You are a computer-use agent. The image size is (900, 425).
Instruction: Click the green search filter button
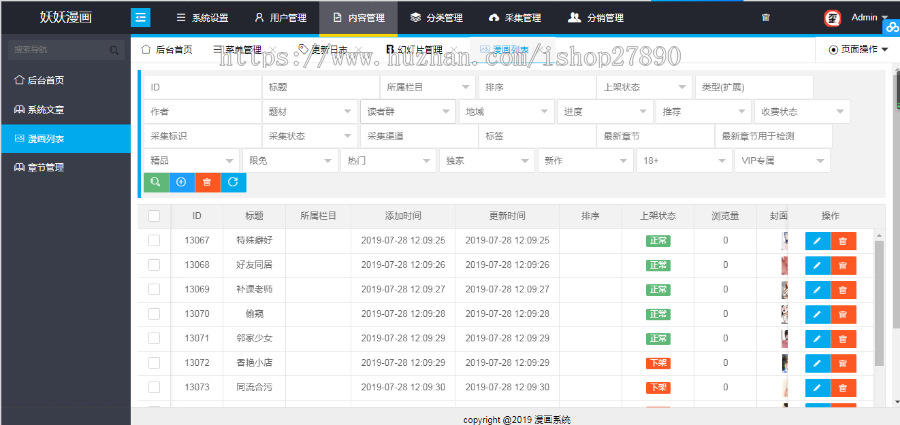156,182
